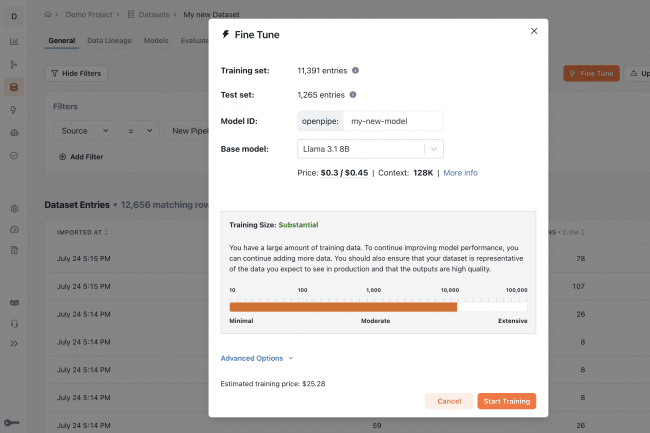The width and height of the screenshot is (650, 433).
Task: Open the equals operator dropdown
Action: (140, 131)
